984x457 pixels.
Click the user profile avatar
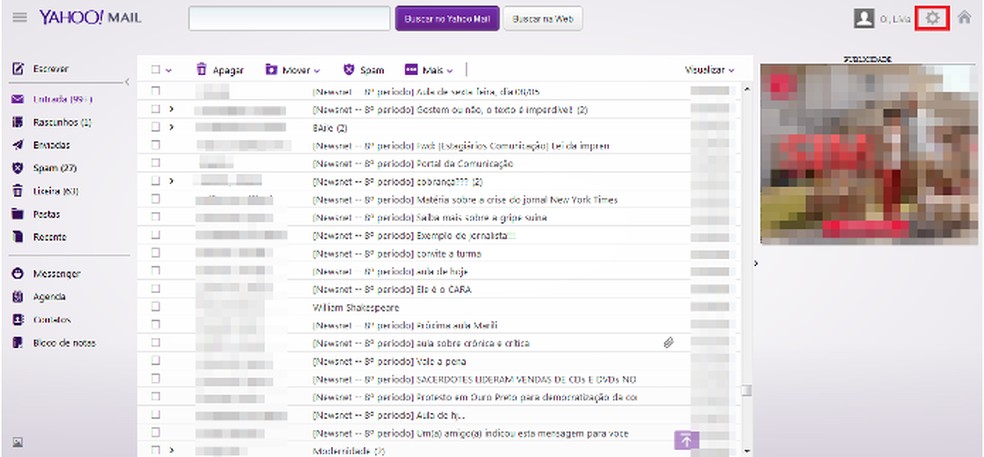tap(864, 18)
